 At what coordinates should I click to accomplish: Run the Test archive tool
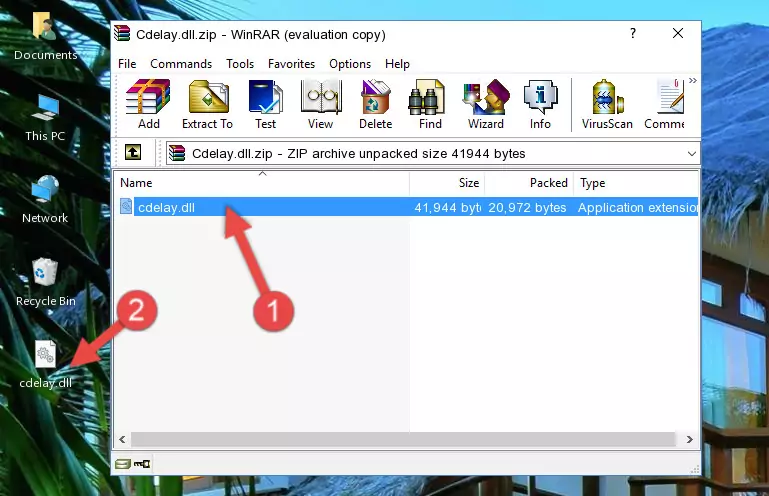click(265, 104)
